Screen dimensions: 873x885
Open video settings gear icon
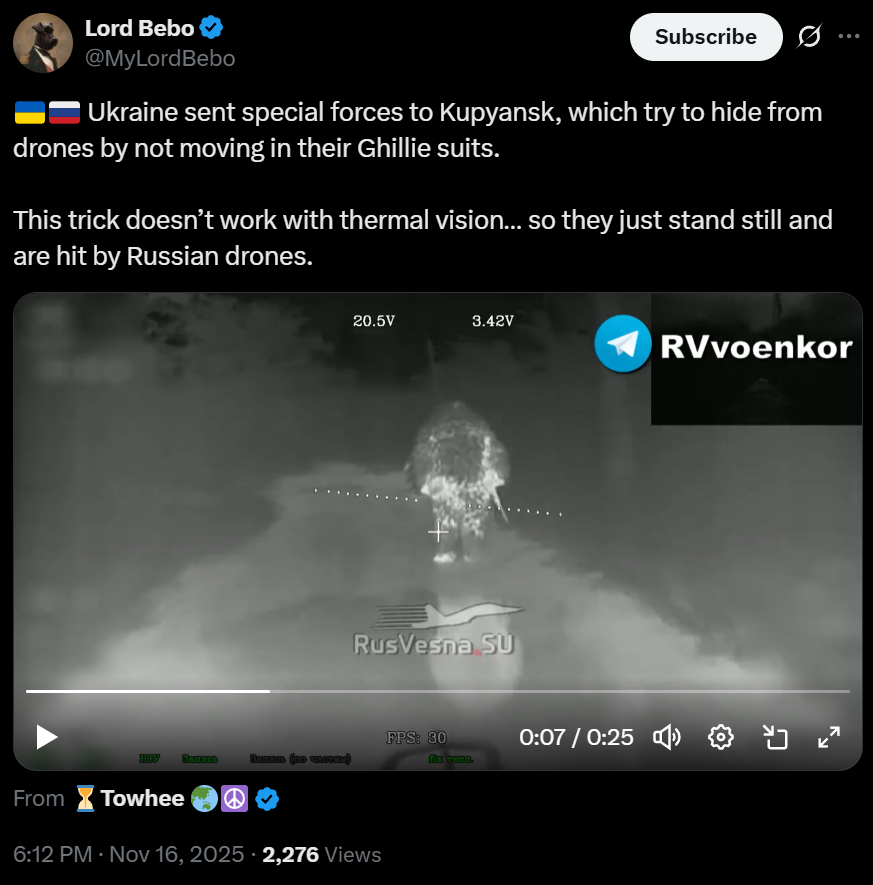(x=721, y=737)
